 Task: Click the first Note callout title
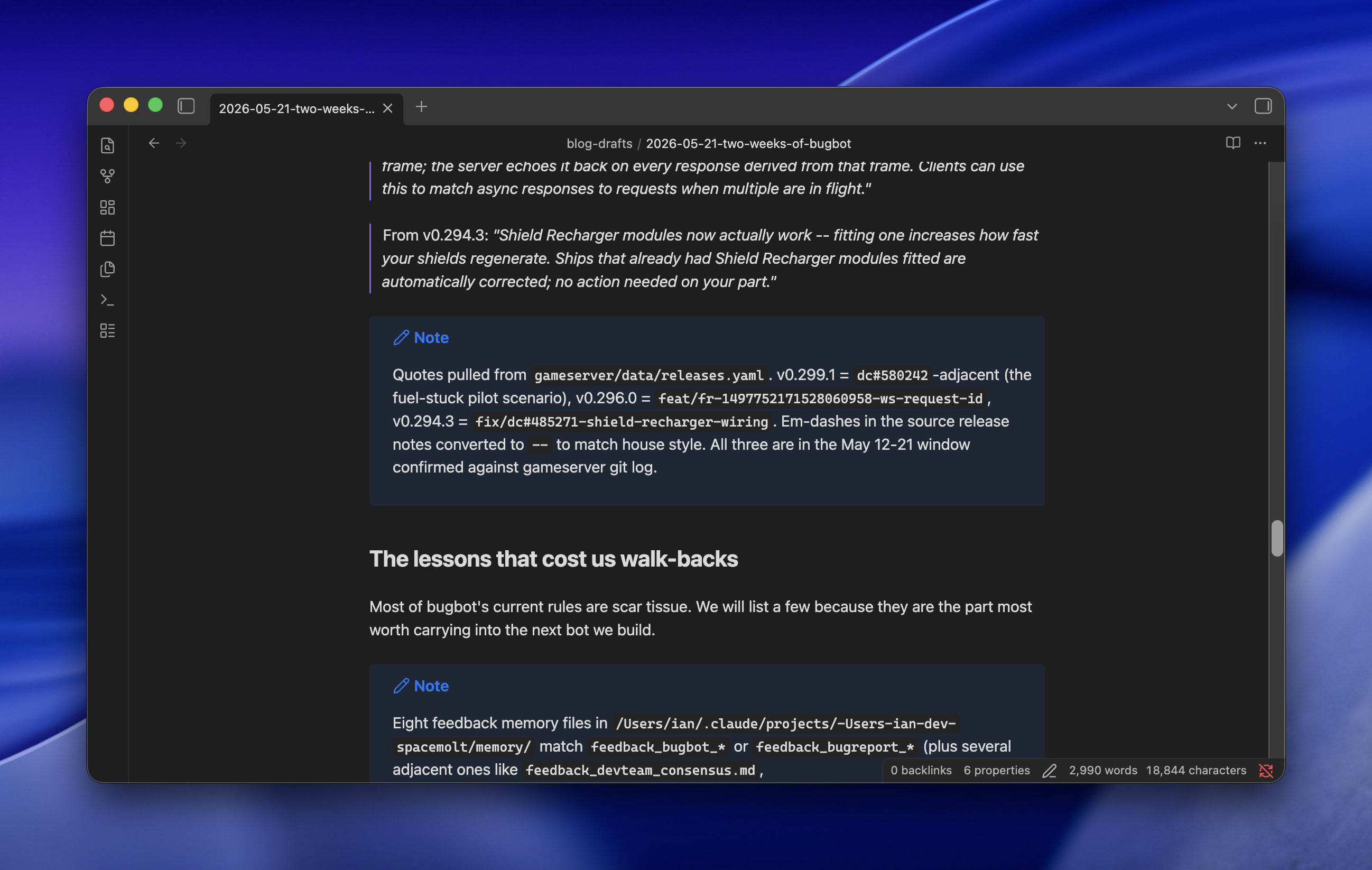tap(431, 338)
